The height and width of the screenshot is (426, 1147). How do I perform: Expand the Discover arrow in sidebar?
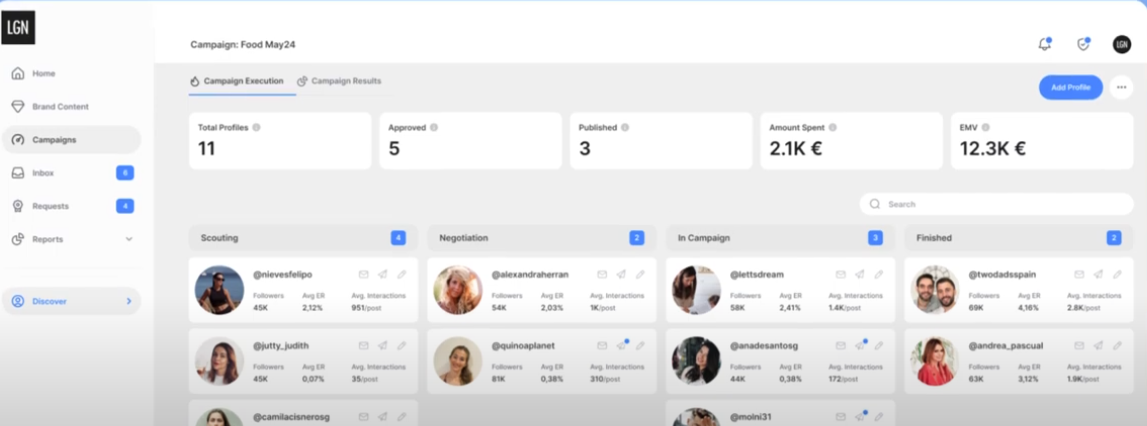(x=129, y=301)
